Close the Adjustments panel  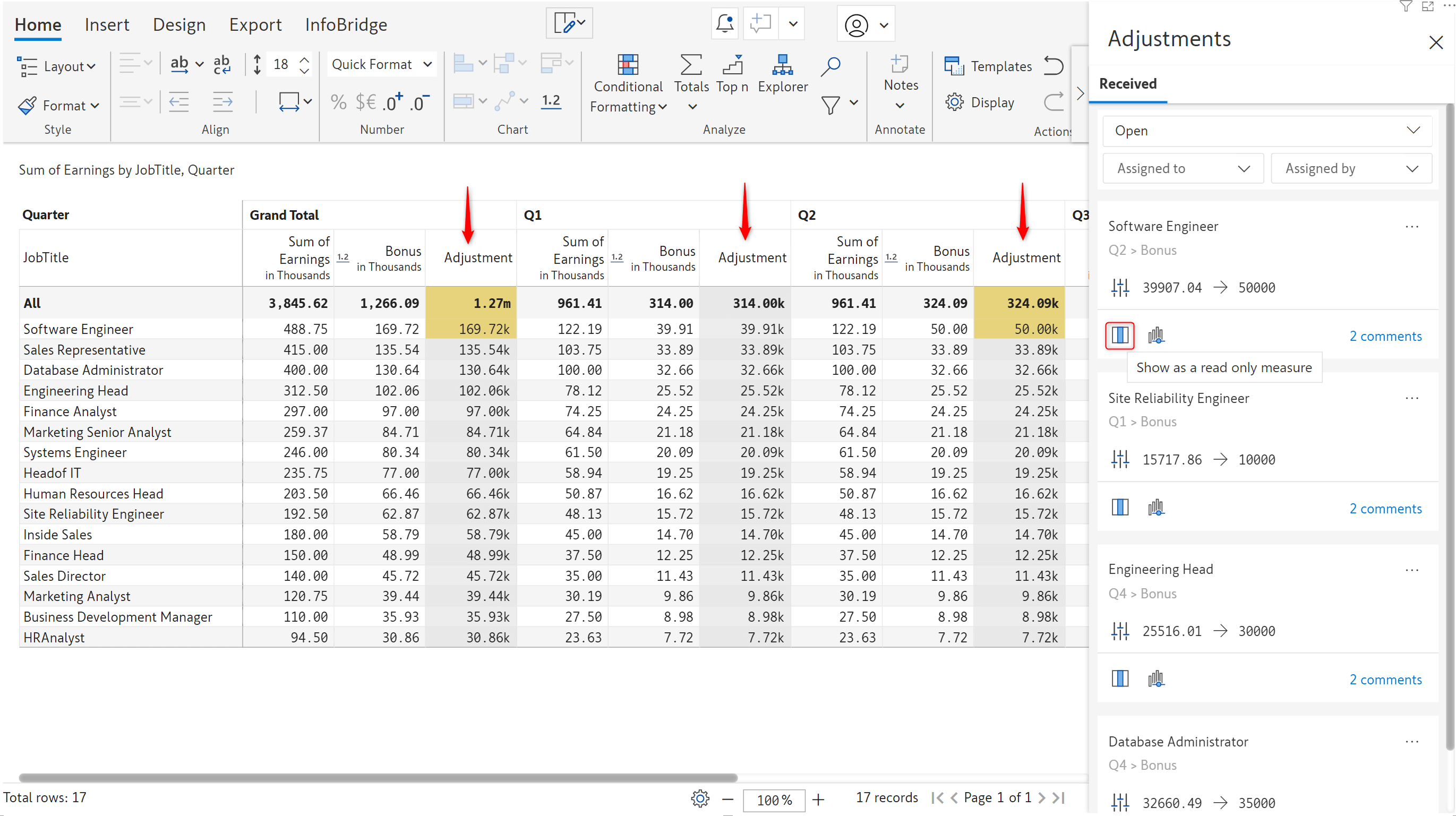pyautogui.click(x=1435, y=42)
